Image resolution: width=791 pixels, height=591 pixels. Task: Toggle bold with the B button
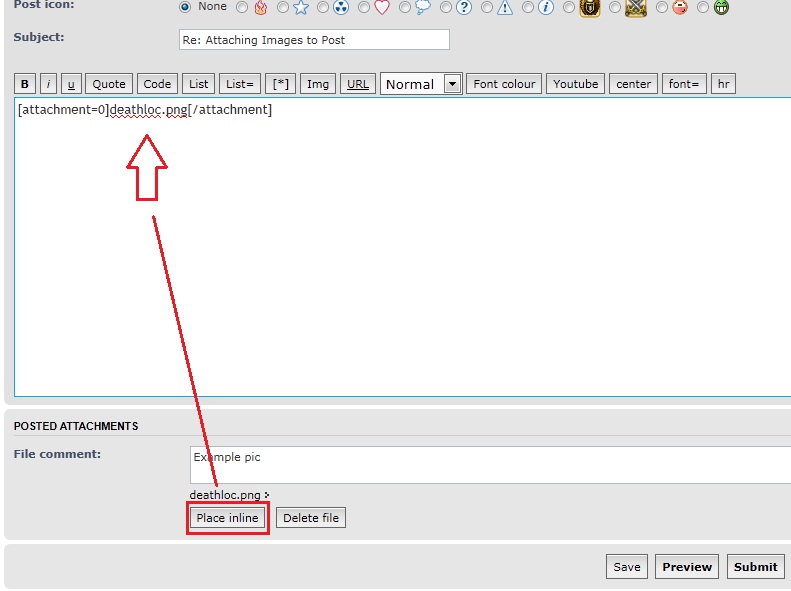click(x=25, y=84)
